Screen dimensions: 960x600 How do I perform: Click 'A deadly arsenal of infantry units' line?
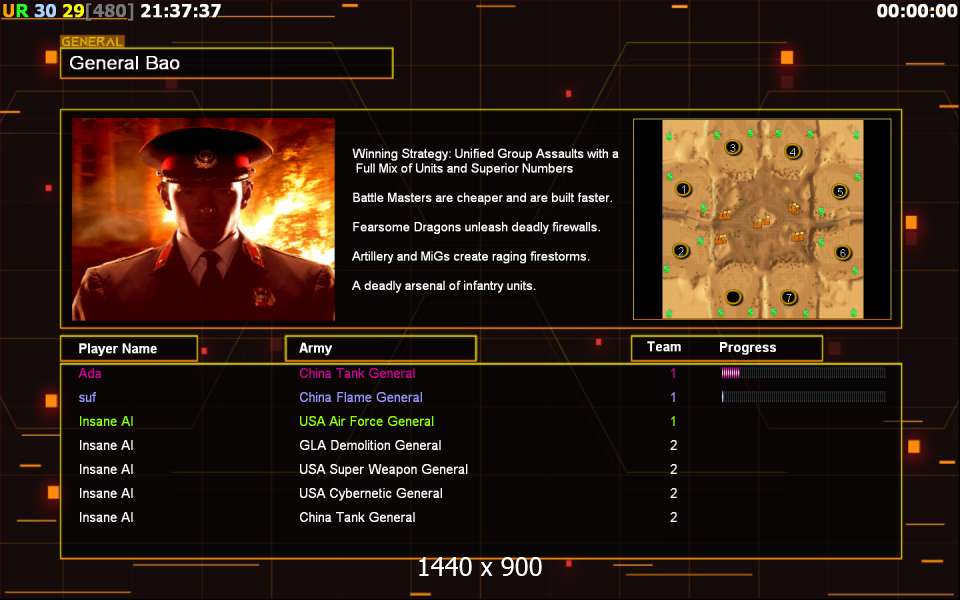[444, 286]
